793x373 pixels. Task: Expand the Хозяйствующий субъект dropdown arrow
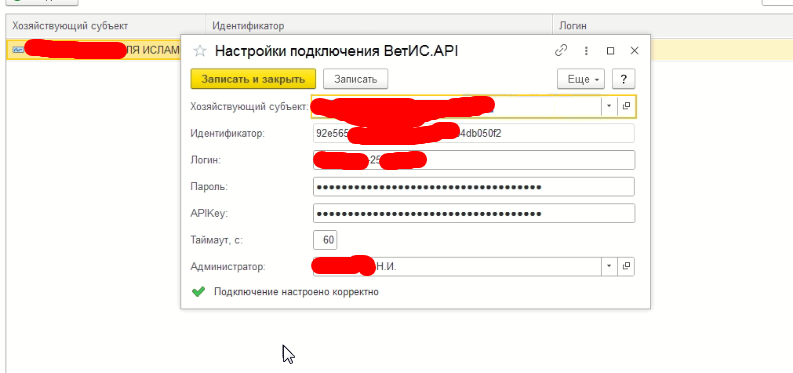tap(609, 106)
